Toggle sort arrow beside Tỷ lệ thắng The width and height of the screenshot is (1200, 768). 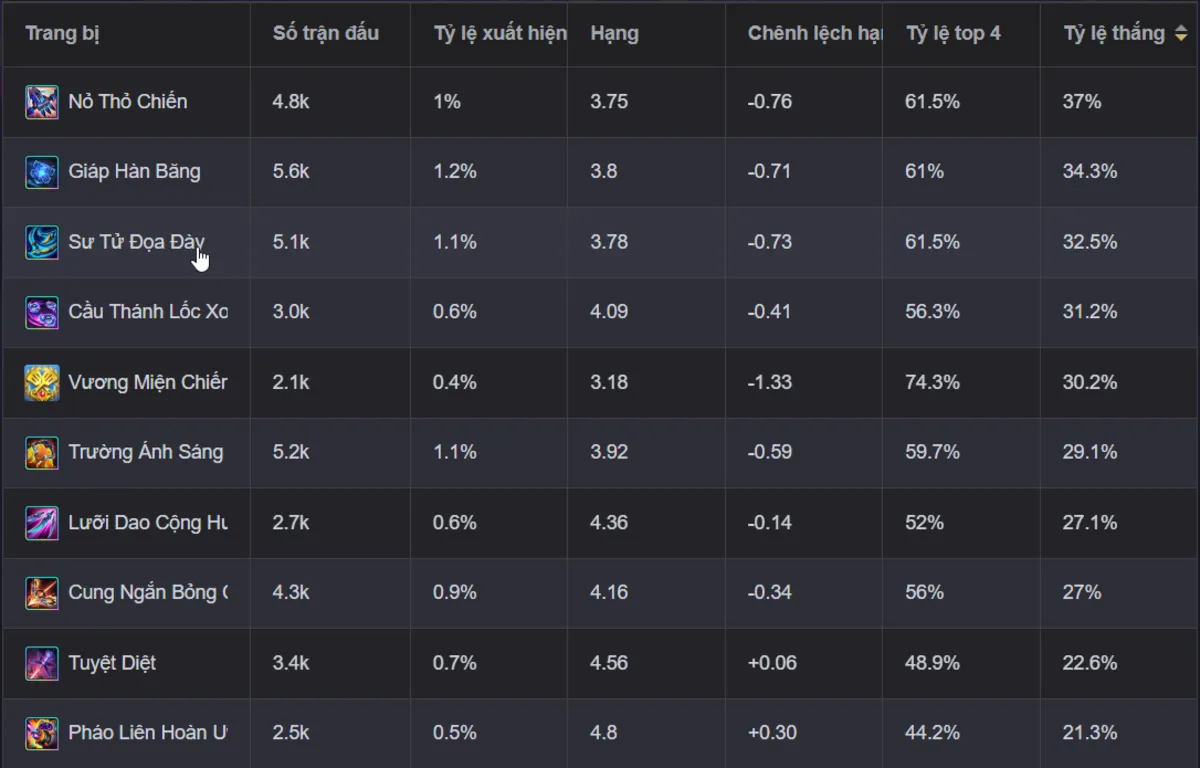pos(1180,33)
